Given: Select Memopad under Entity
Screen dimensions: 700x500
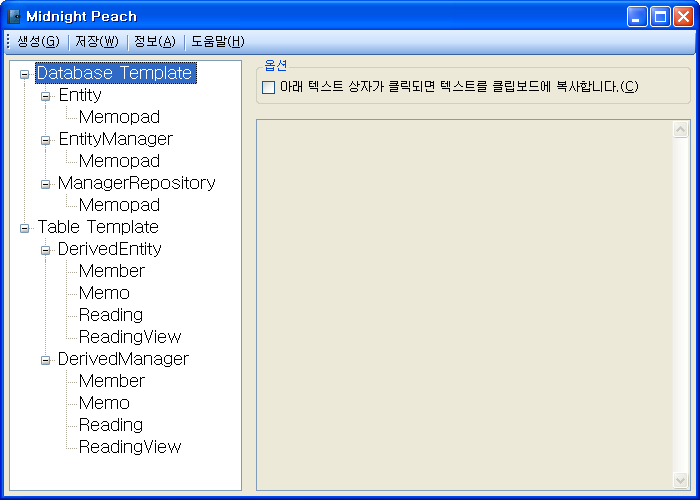Looking at the screenshot, I should 119,117.
